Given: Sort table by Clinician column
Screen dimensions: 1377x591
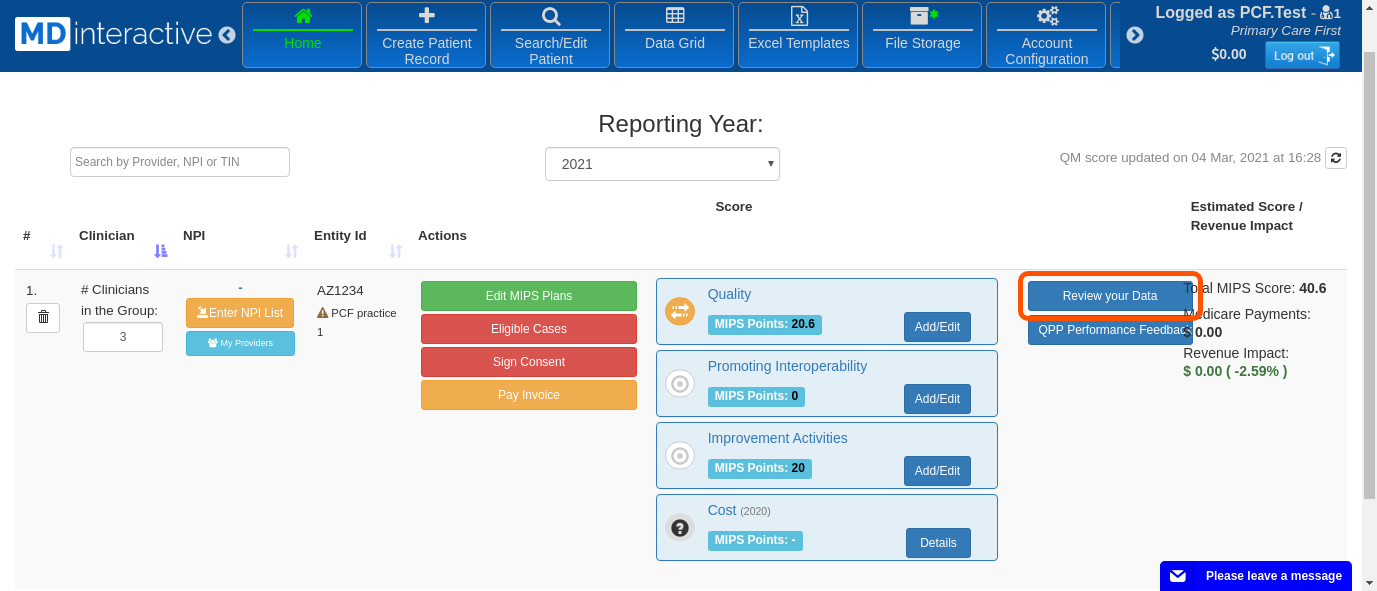Looking at the screenshot, I should [x=161, y=251].
